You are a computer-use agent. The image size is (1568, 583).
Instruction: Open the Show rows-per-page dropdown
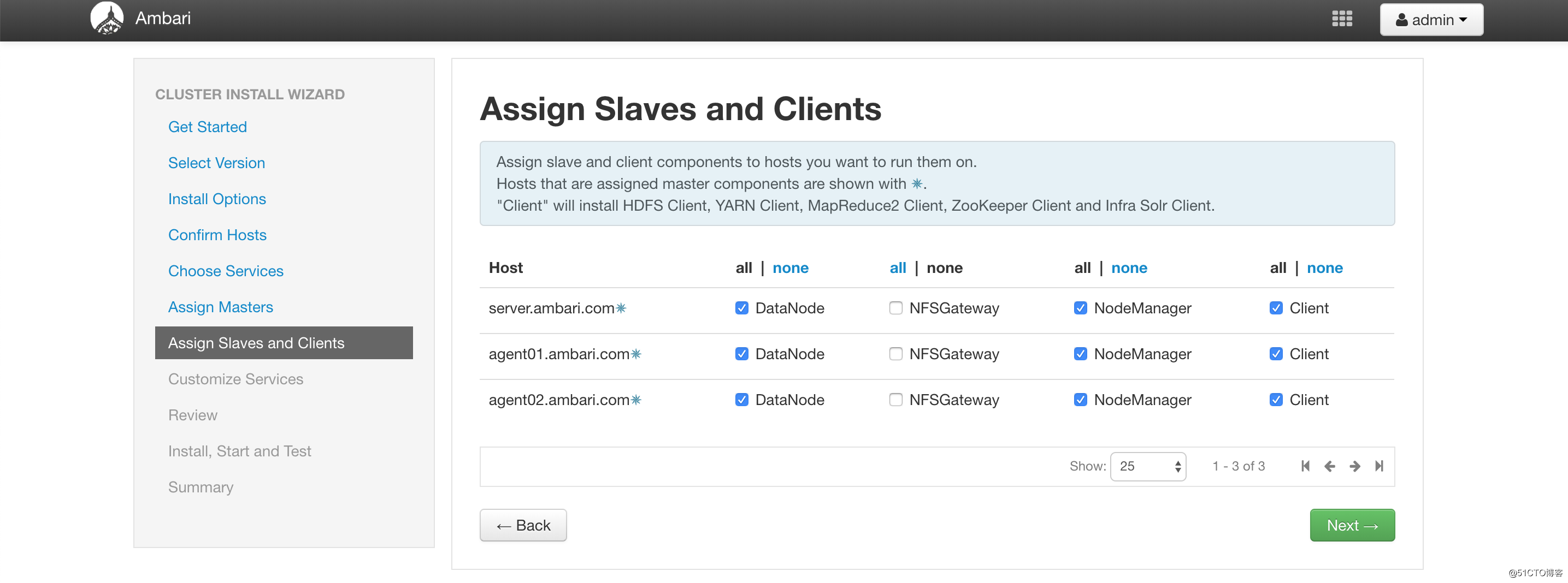pyautogui.click(x=1147, y=466)
